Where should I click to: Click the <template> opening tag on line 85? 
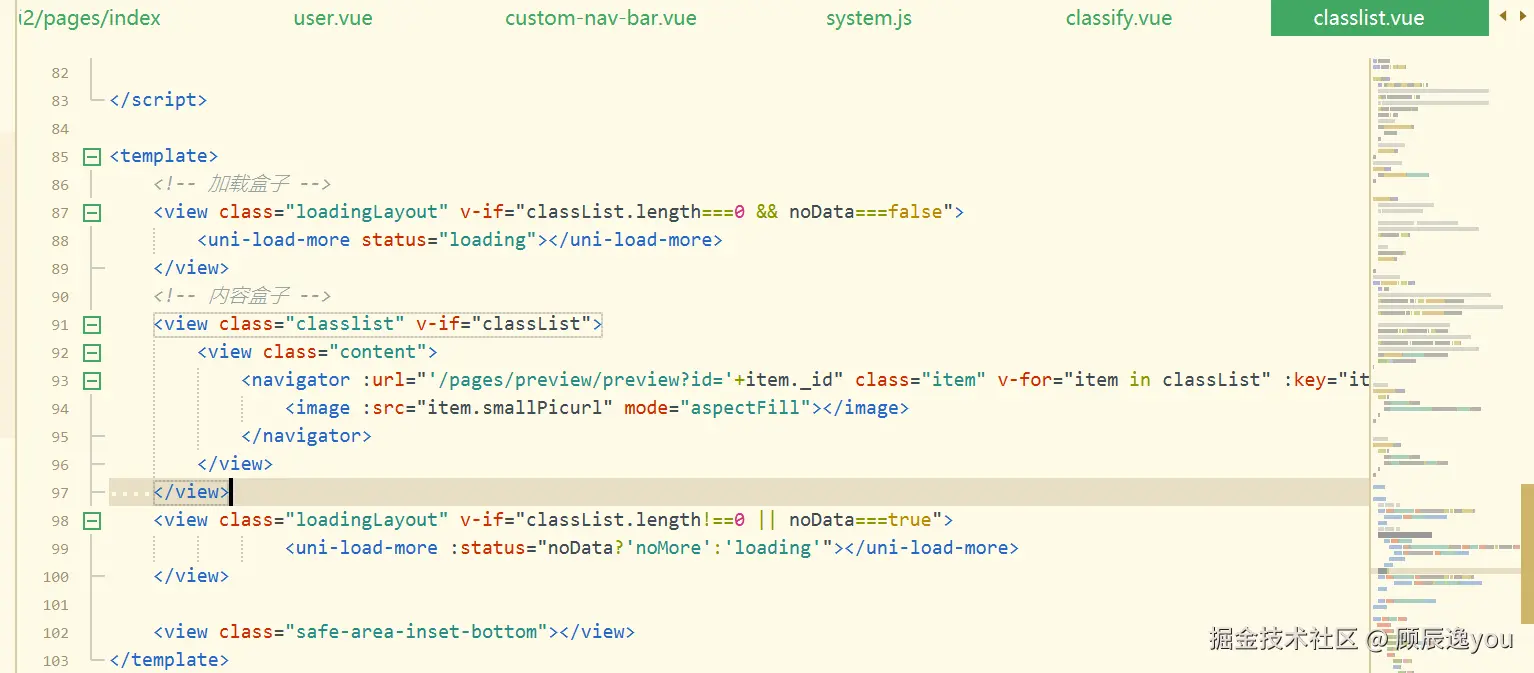164,156
